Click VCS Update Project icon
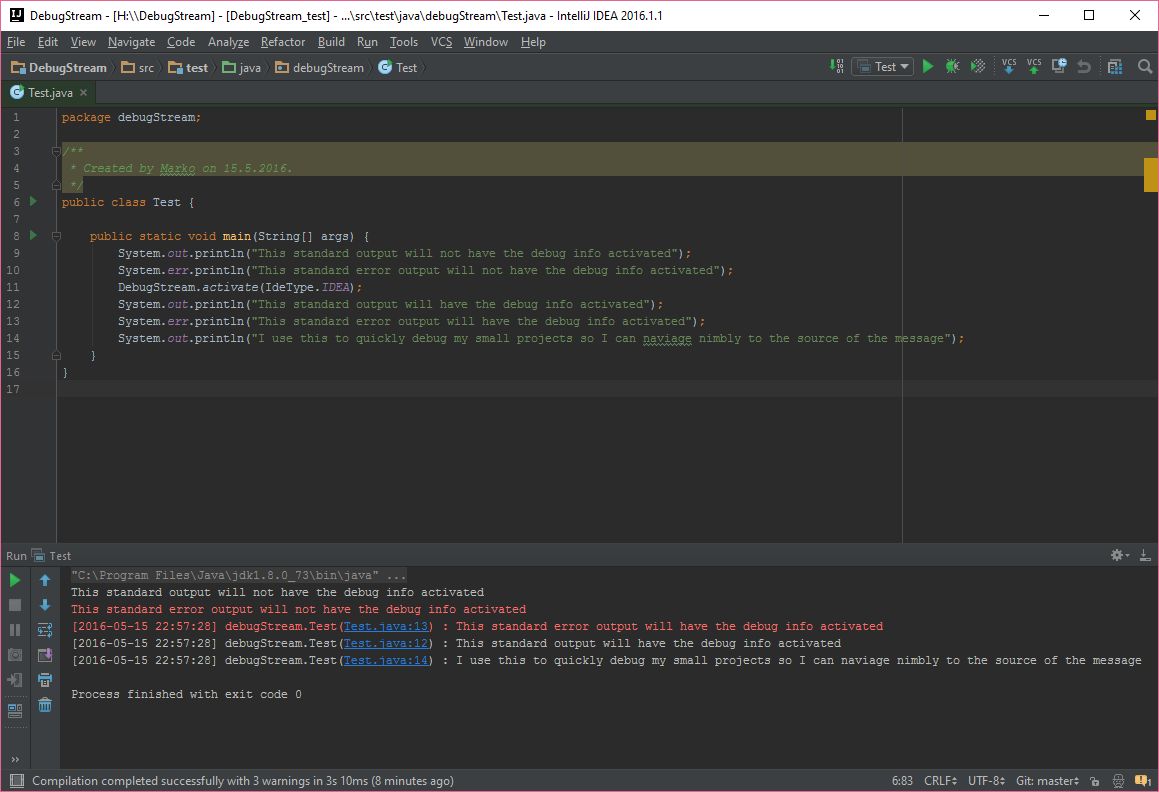 point(1009,67)
